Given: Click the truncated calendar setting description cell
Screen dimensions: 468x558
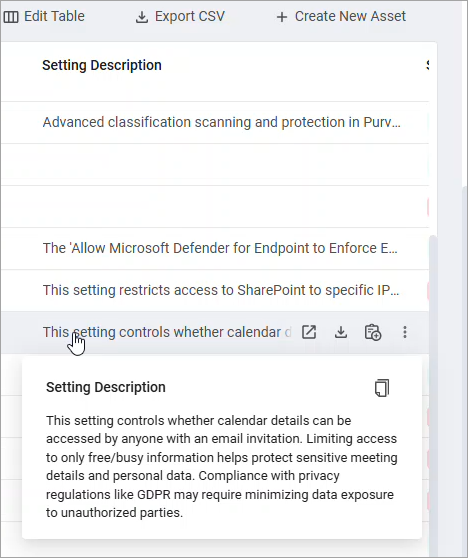Looking at the screenshot, I should pos(167,332).
